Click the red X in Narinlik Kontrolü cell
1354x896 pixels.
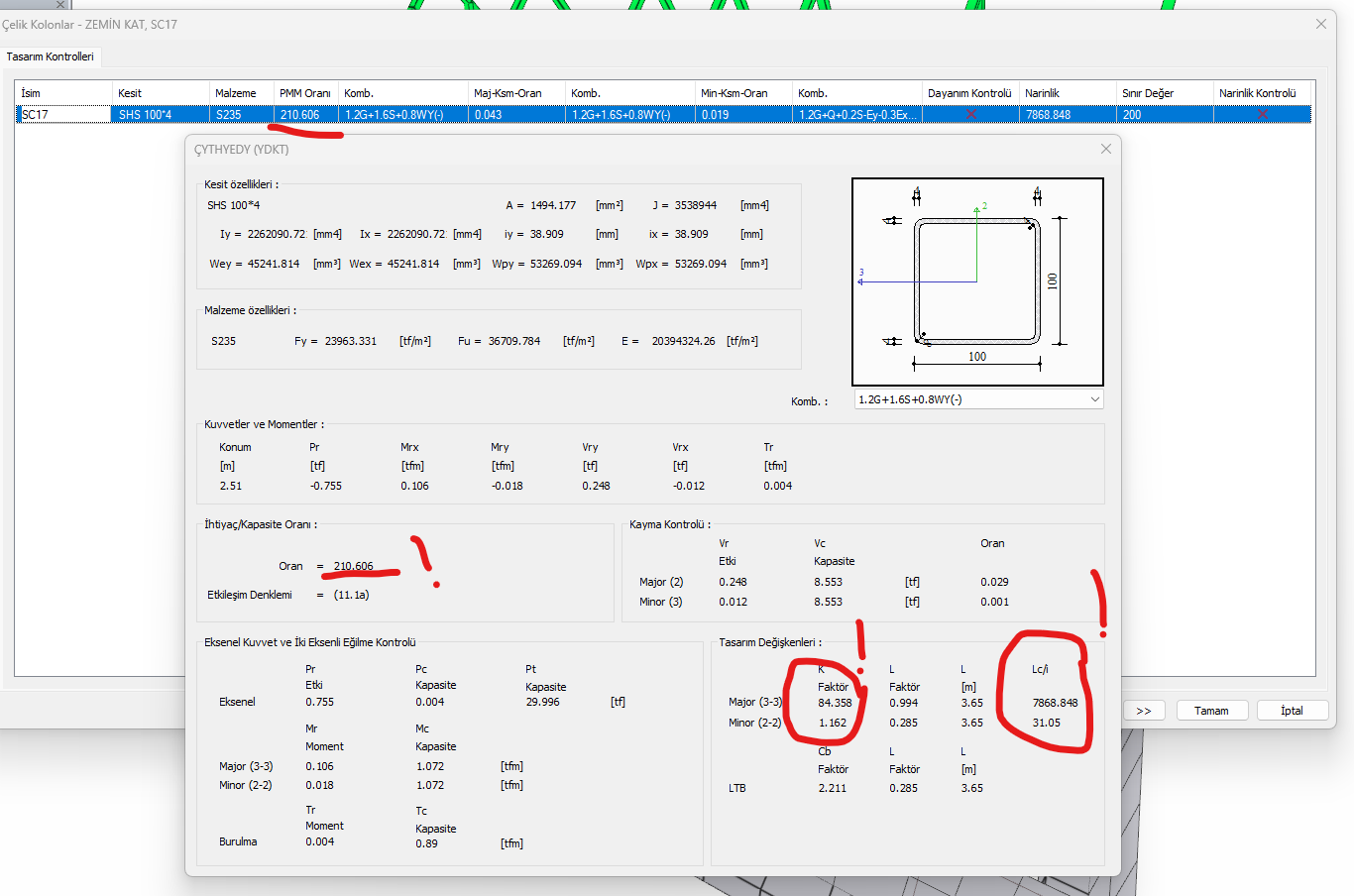coord(1262,115)
